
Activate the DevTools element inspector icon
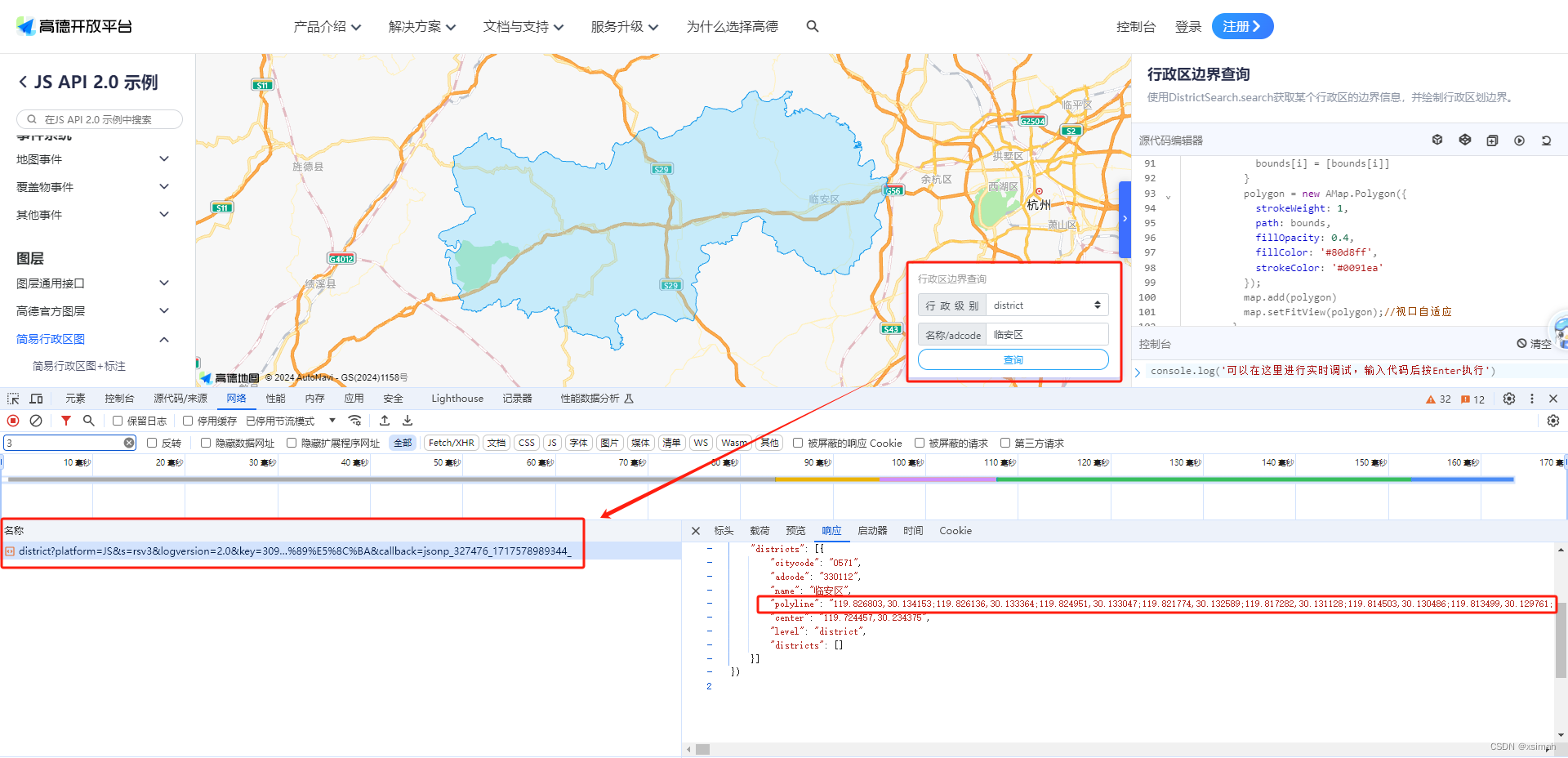point(13,399)
